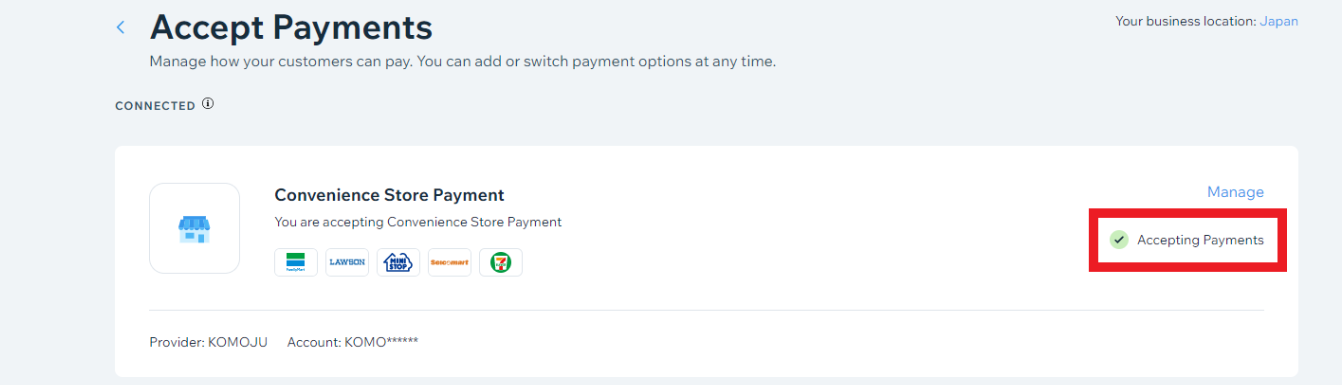Select the 7-Eleven logo badge
The width and height of the screenshot is (1342, 385).
point(501,262)
